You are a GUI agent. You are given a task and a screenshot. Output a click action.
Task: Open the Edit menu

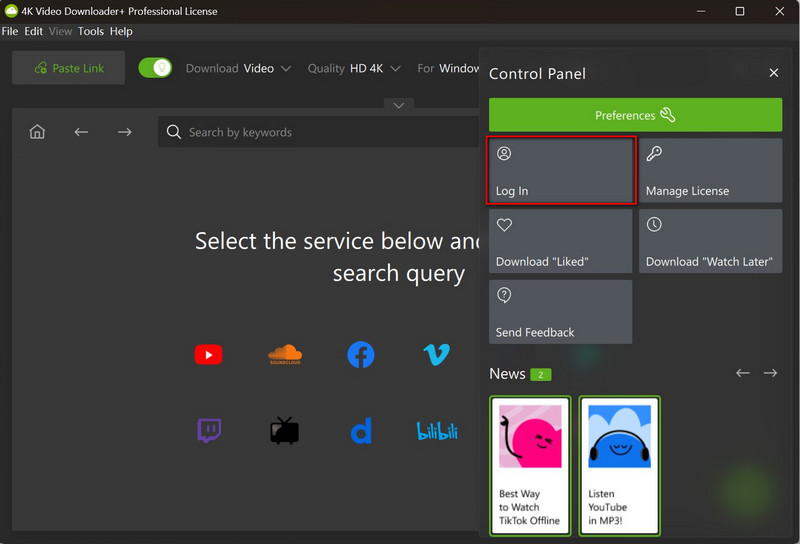pyautogui.click(x=34, y=31)
